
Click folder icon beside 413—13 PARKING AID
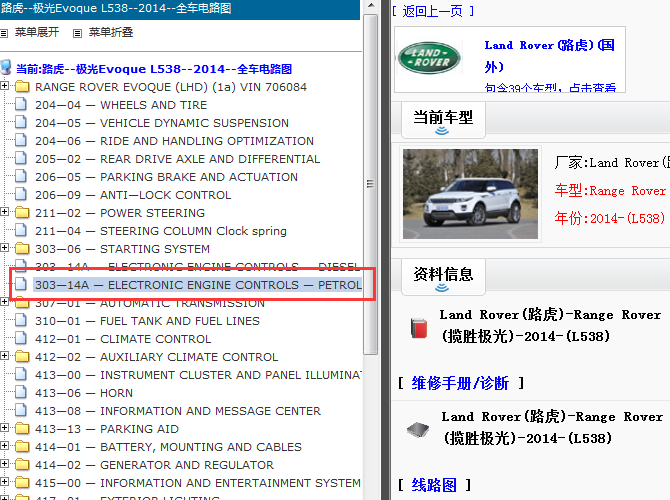22,428
